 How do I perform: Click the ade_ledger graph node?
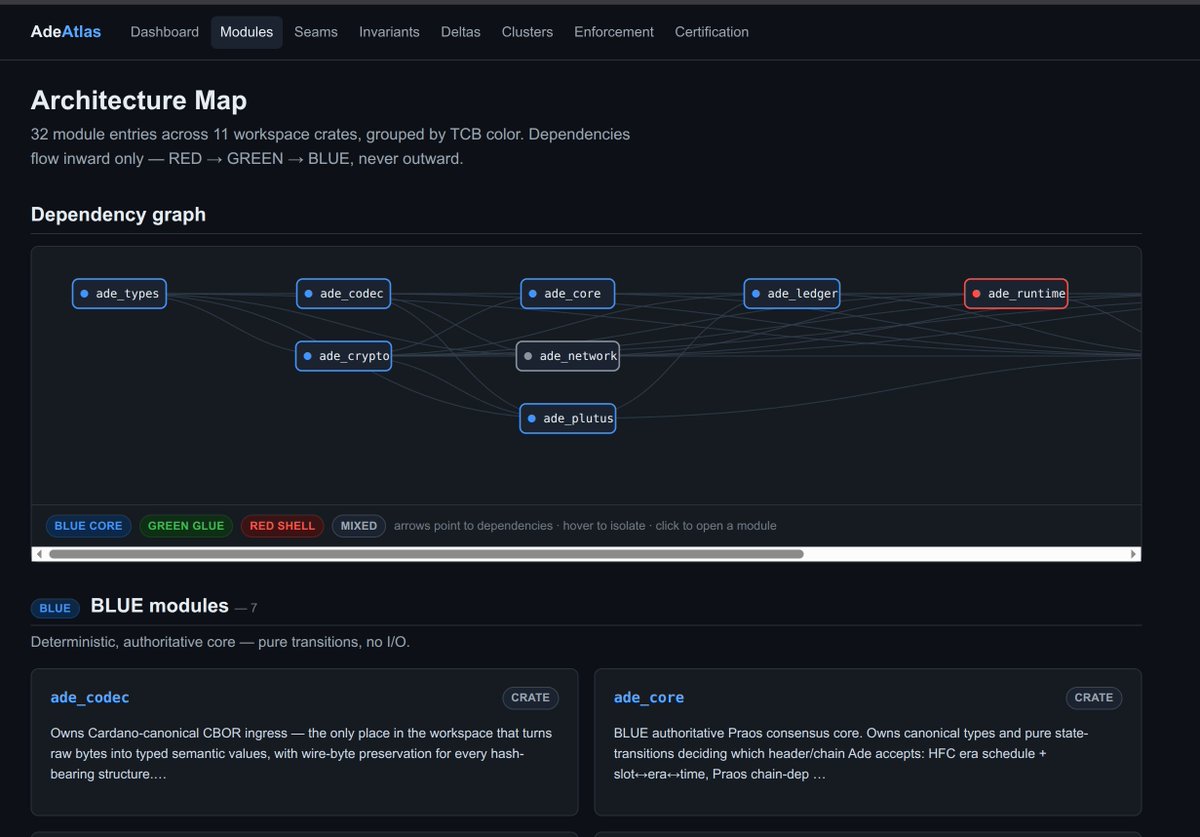(x=791, y=294)
